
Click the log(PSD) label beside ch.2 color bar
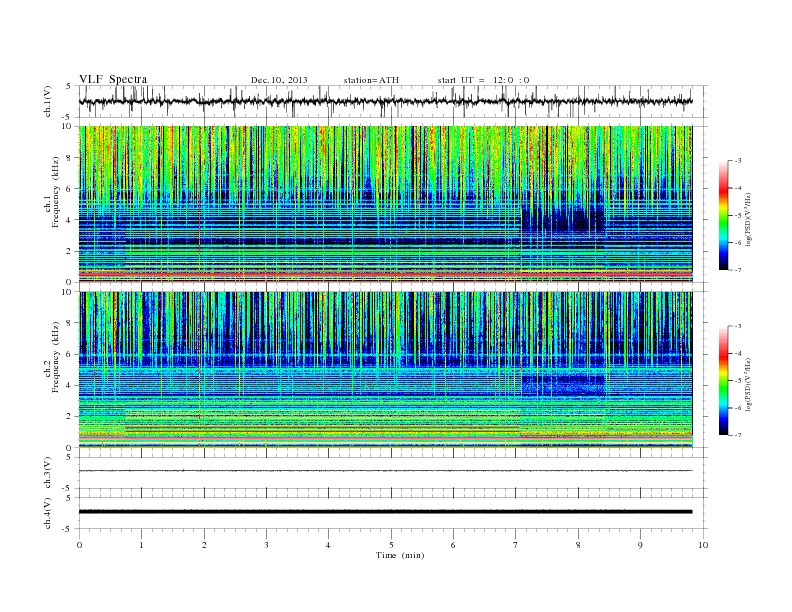point(748,384)
